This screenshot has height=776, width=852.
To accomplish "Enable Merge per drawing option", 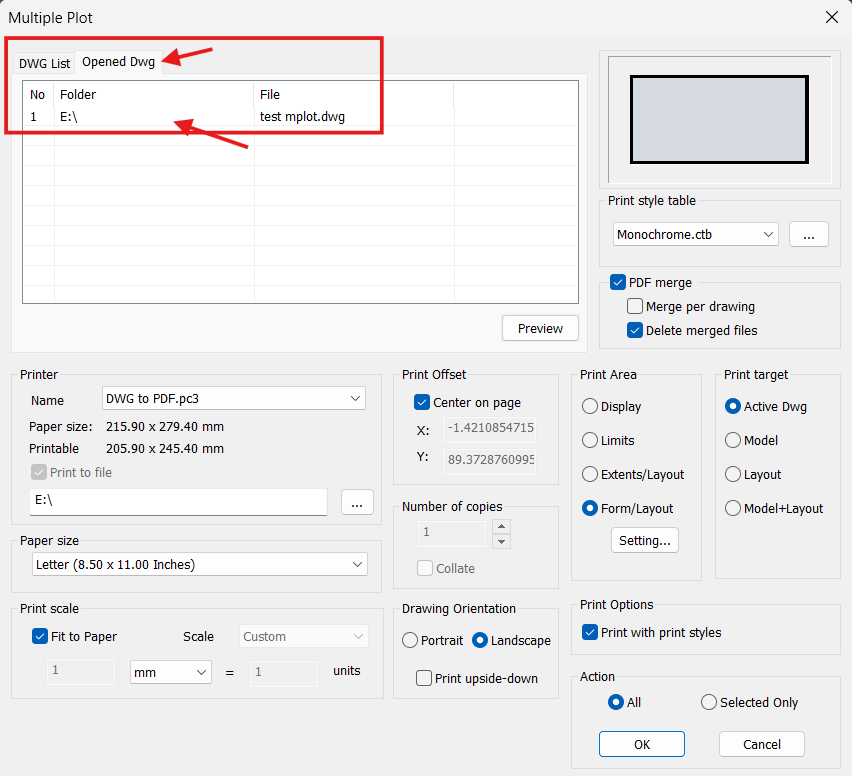I will 635,307.
